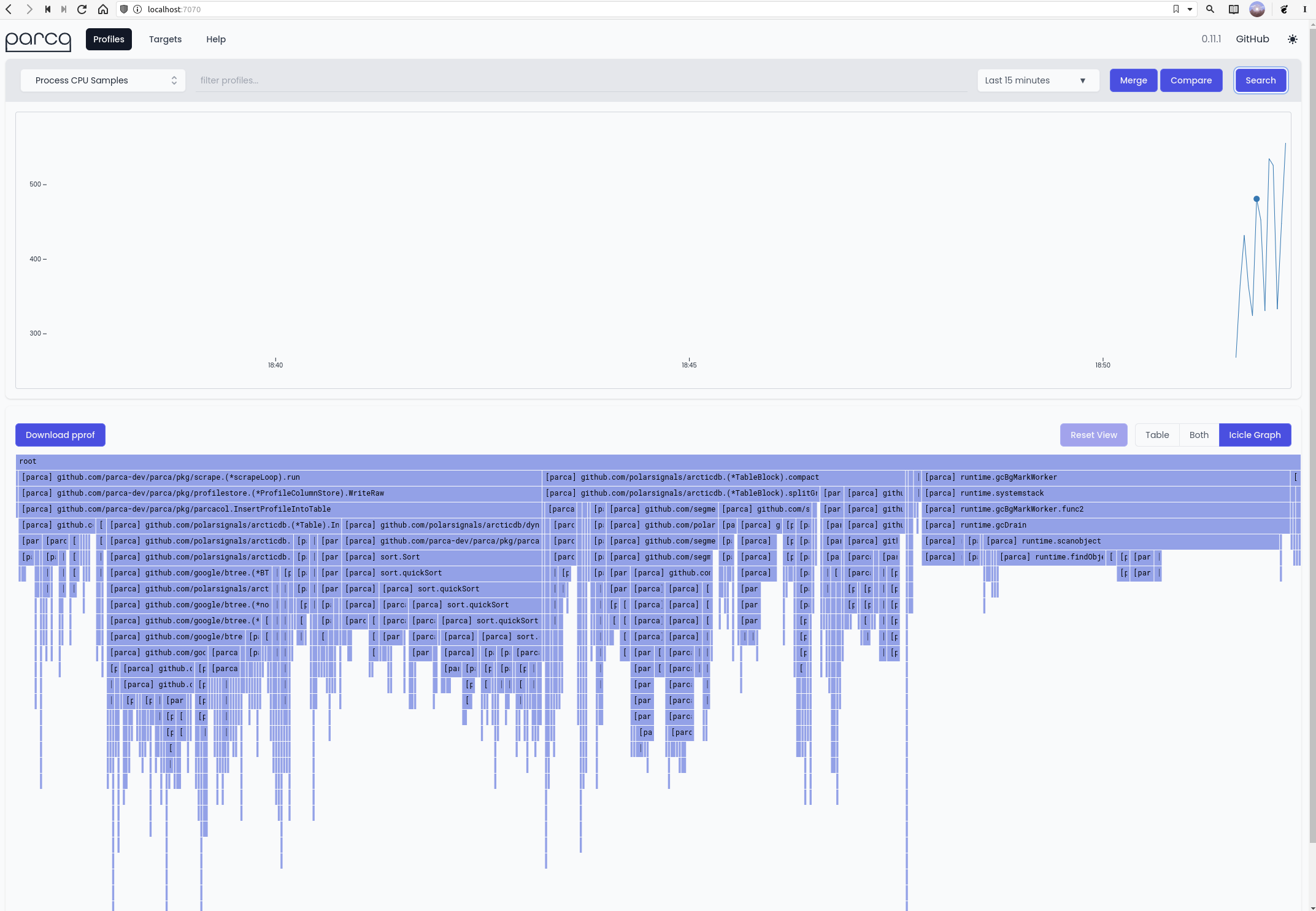The height and width of the screenshot is (911, 1316).
Task: Select github.com/google/btree.(*BT node
Action: 189,573
